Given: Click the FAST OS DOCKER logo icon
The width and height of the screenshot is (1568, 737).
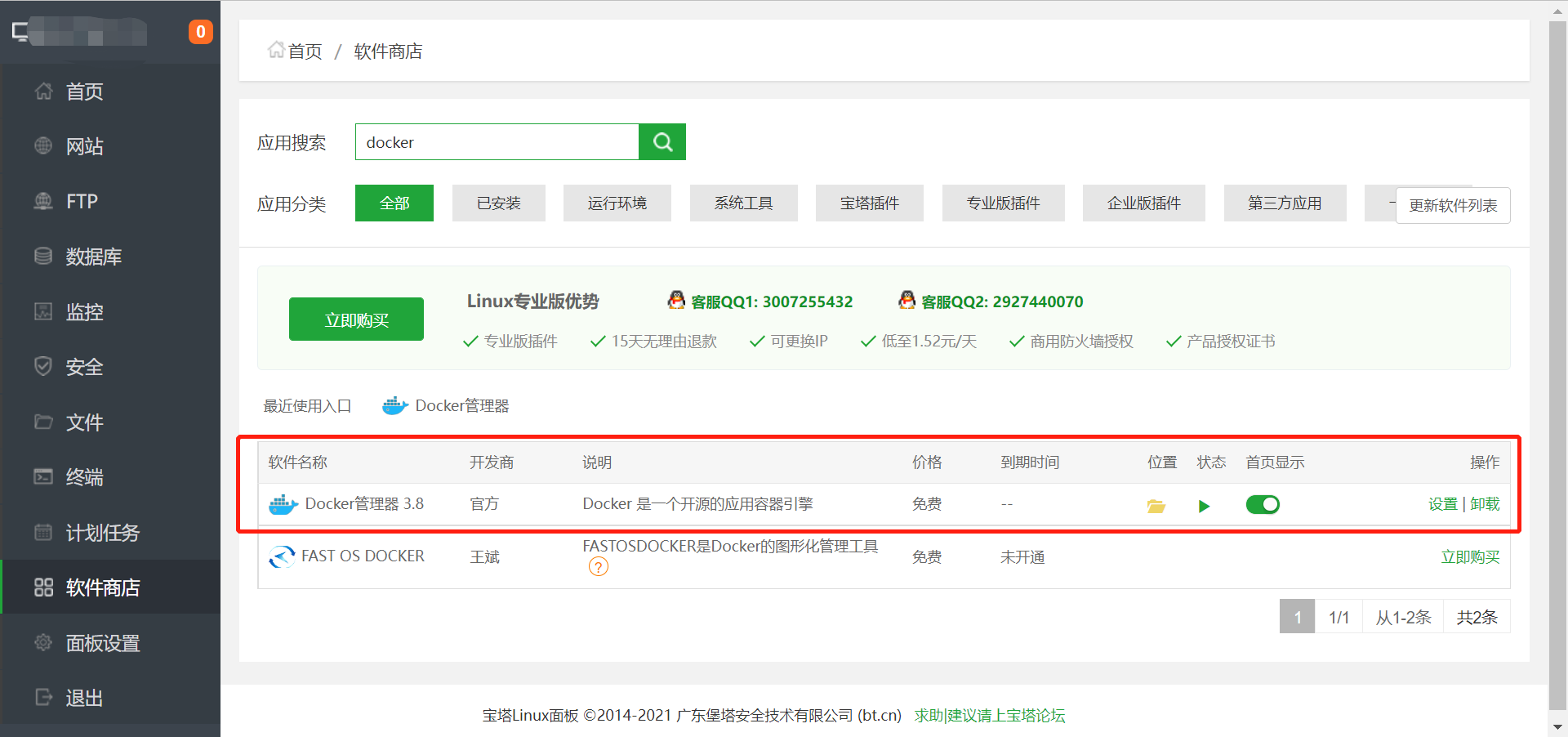Looking at the screenshot, I should coord(282,556).
